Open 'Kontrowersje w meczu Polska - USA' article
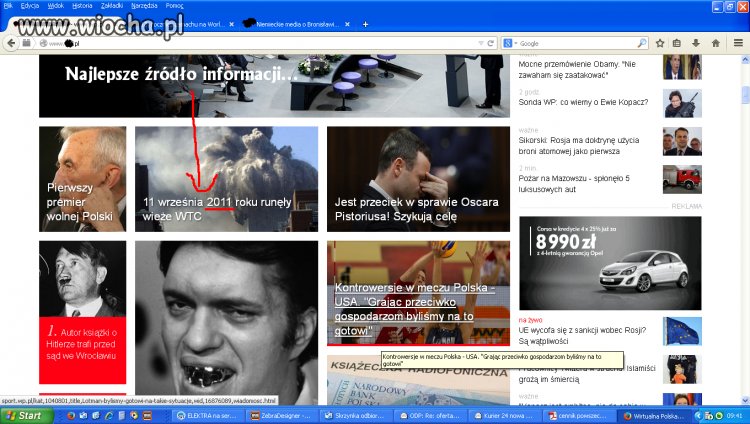This screenshot has height=424, width=750. [418, 293]
